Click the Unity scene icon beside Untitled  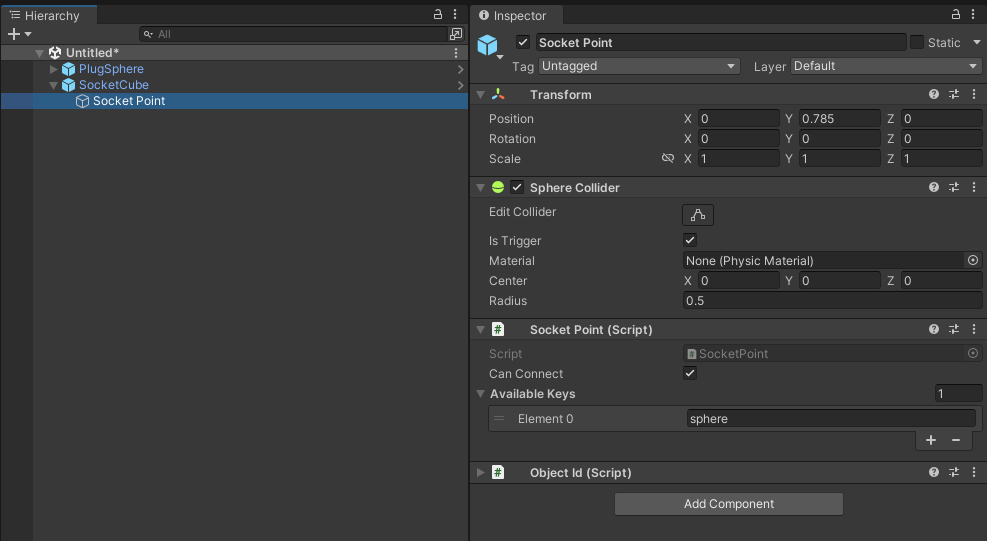(55, 53)
